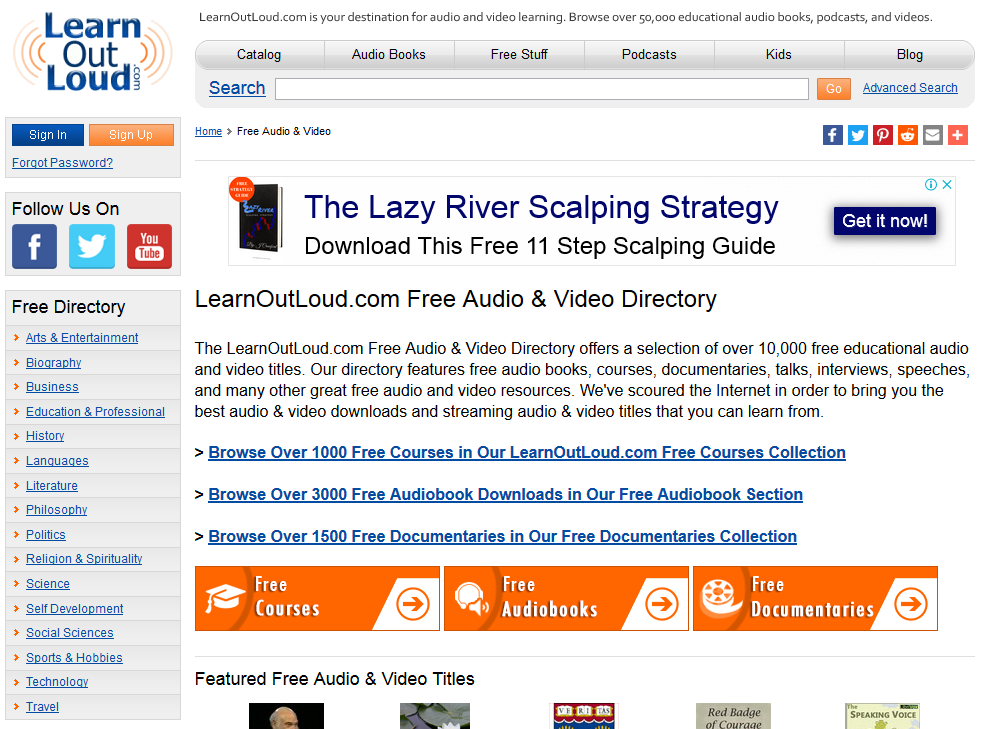
Task: Open more share options plus icon
Action: pyautogui.click(x=958, y=134)
